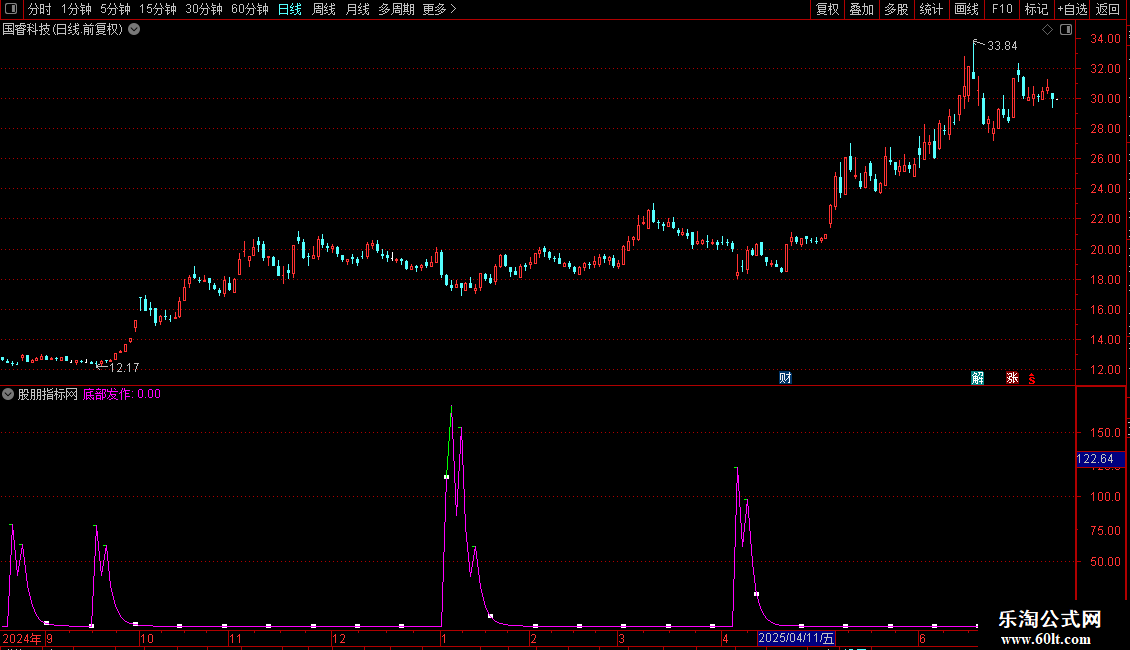Open the 复权 adjustment menu
Viewport: 1130px width, 650px height.
pos(827,9)
